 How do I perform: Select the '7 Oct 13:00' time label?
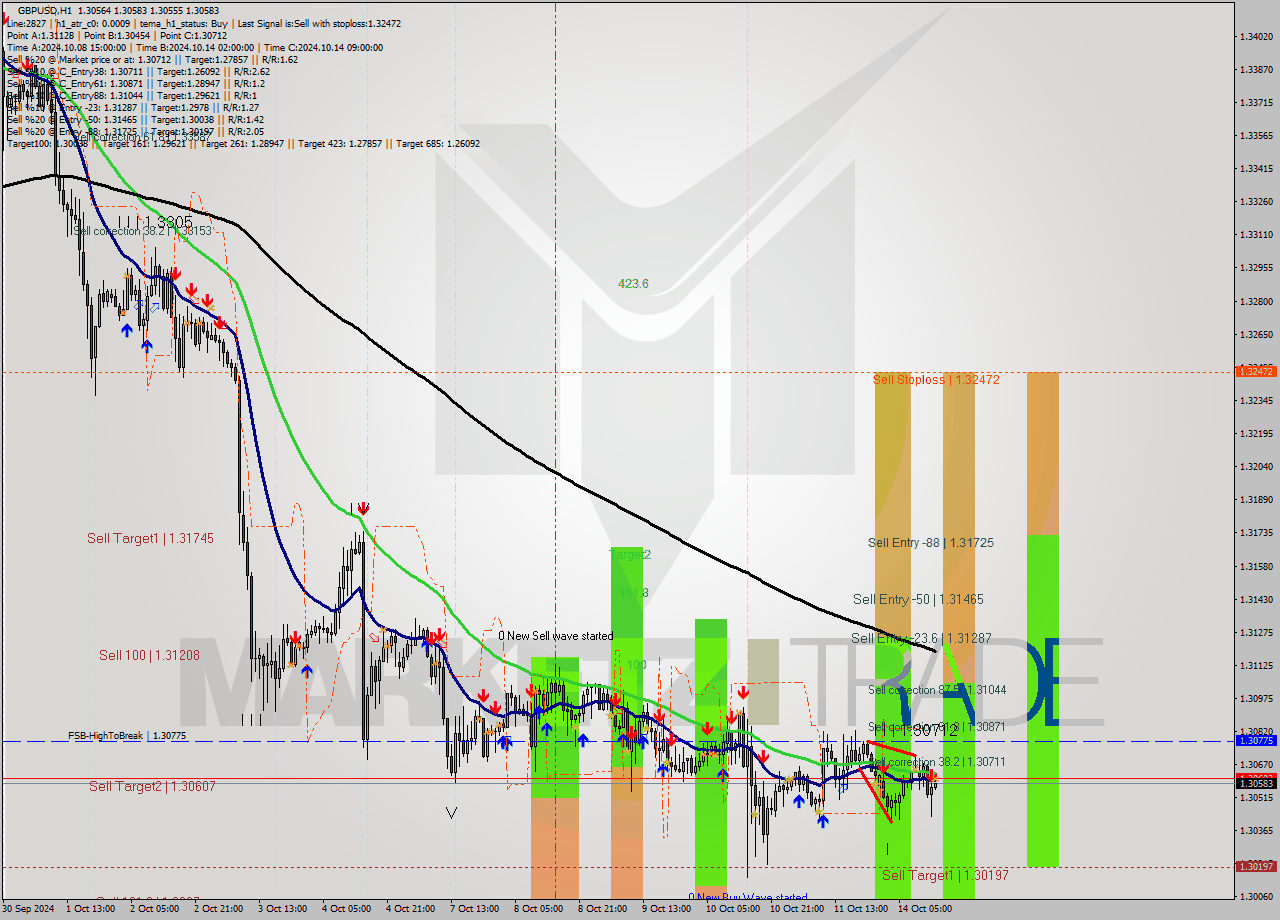click(x=474, y=909)
